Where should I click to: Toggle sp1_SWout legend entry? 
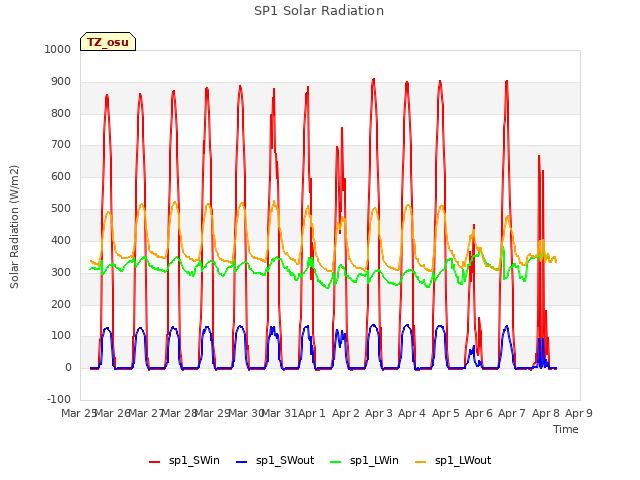[x=276, y=461]
